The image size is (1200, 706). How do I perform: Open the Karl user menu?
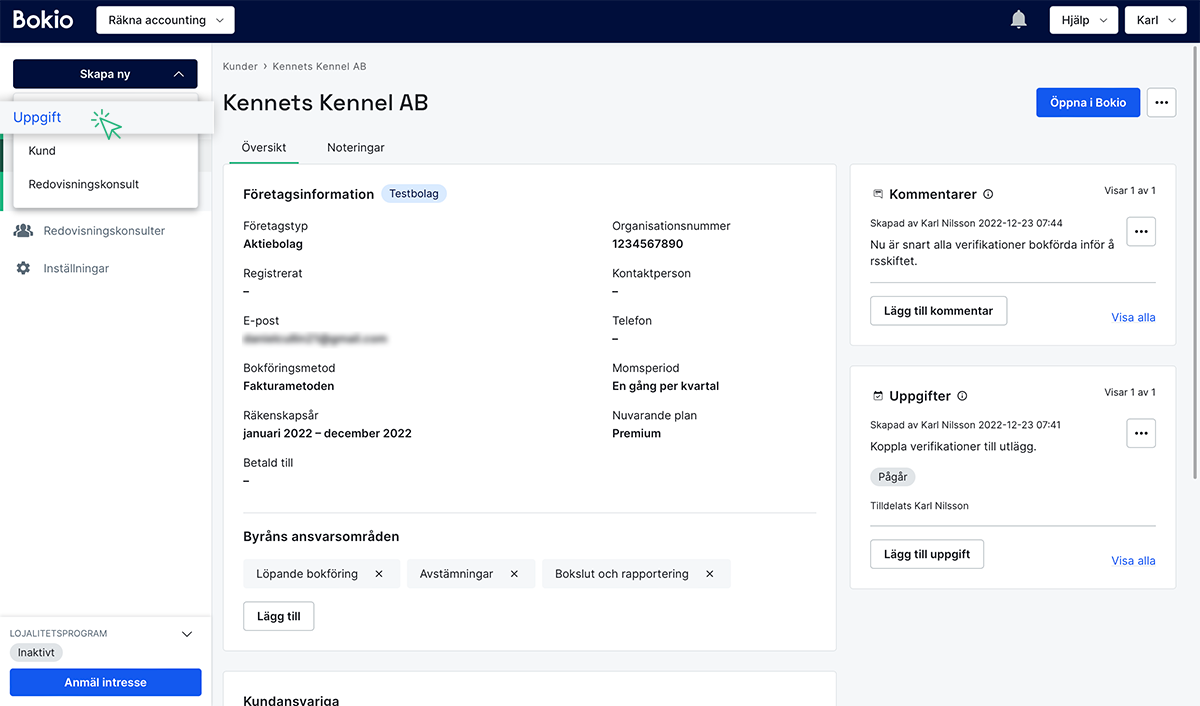pos(1155,20)
